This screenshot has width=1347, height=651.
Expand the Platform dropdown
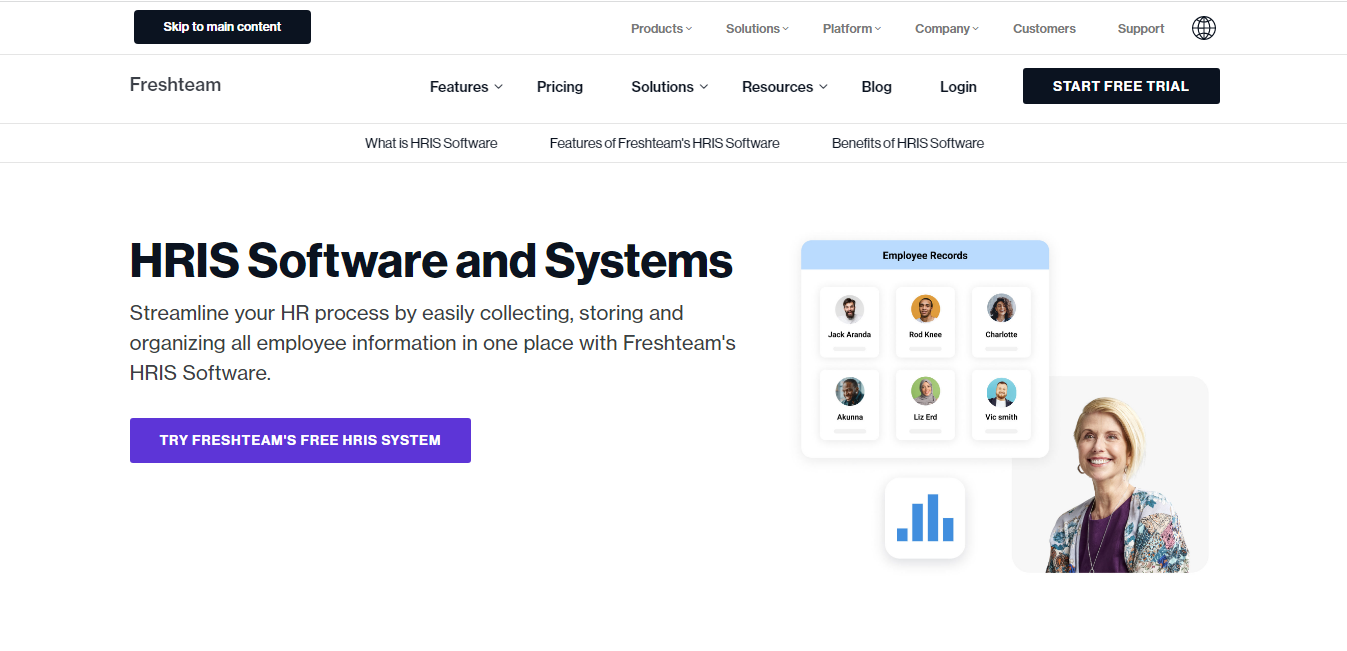852,29
